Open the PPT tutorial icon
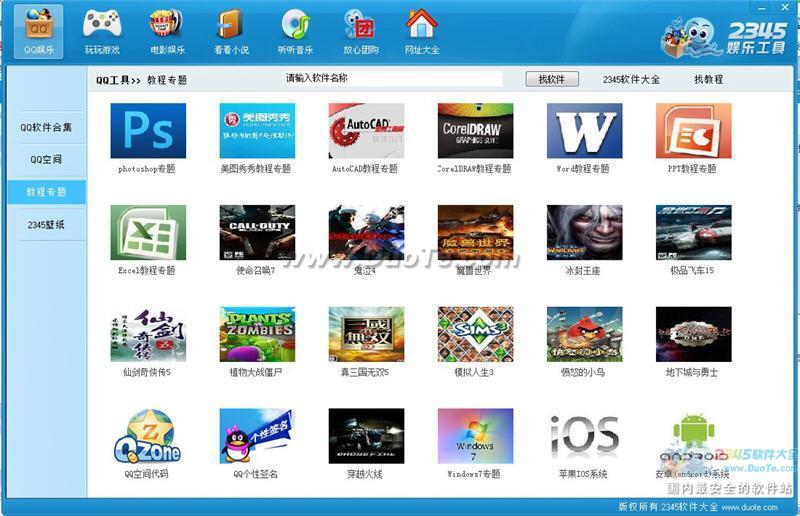Image resolution: width=800 pixels, height=516 pixels. (x=694, y=131)
